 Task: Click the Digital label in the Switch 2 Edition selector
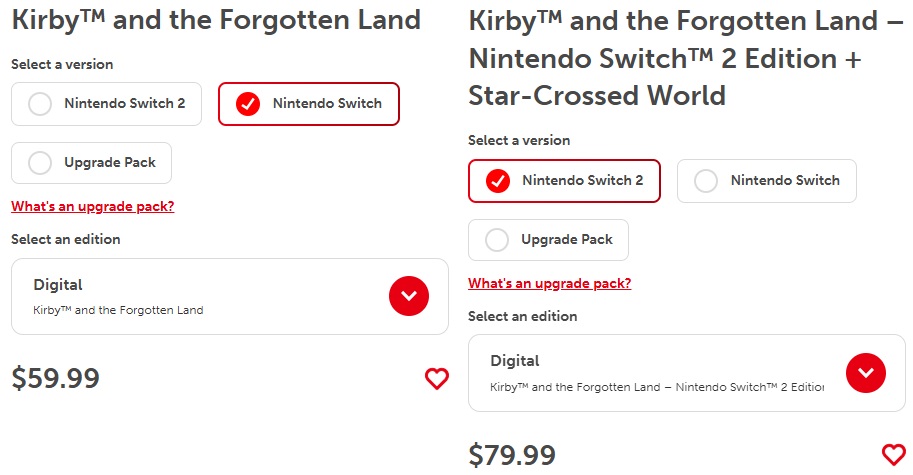[x=515, y=361]
